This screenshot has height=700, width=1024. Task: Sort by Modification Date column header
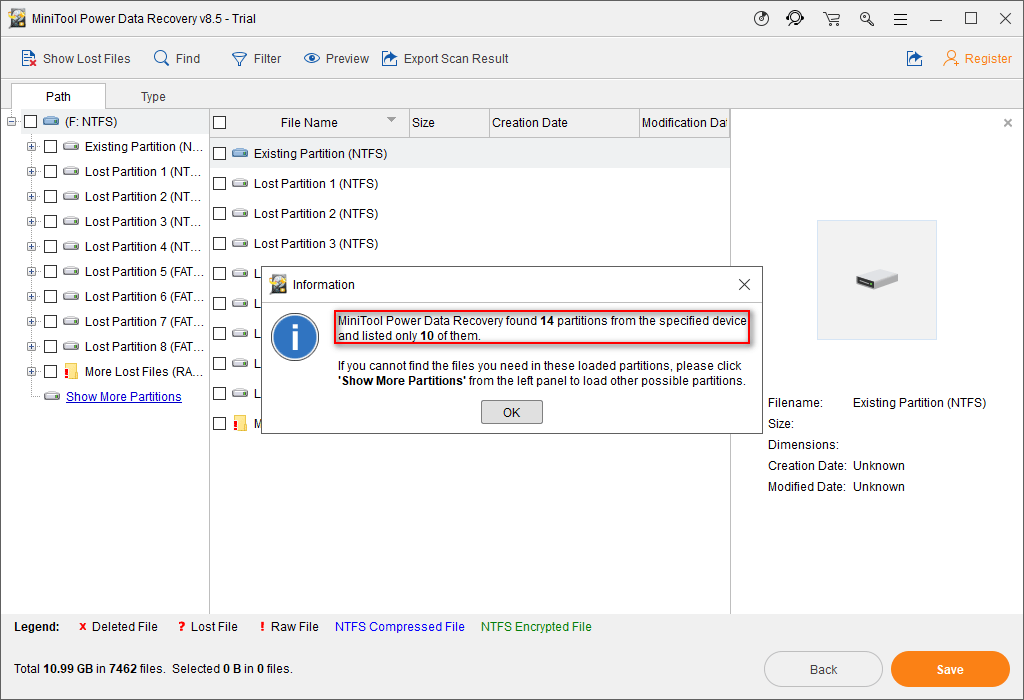tap(684, 123)
